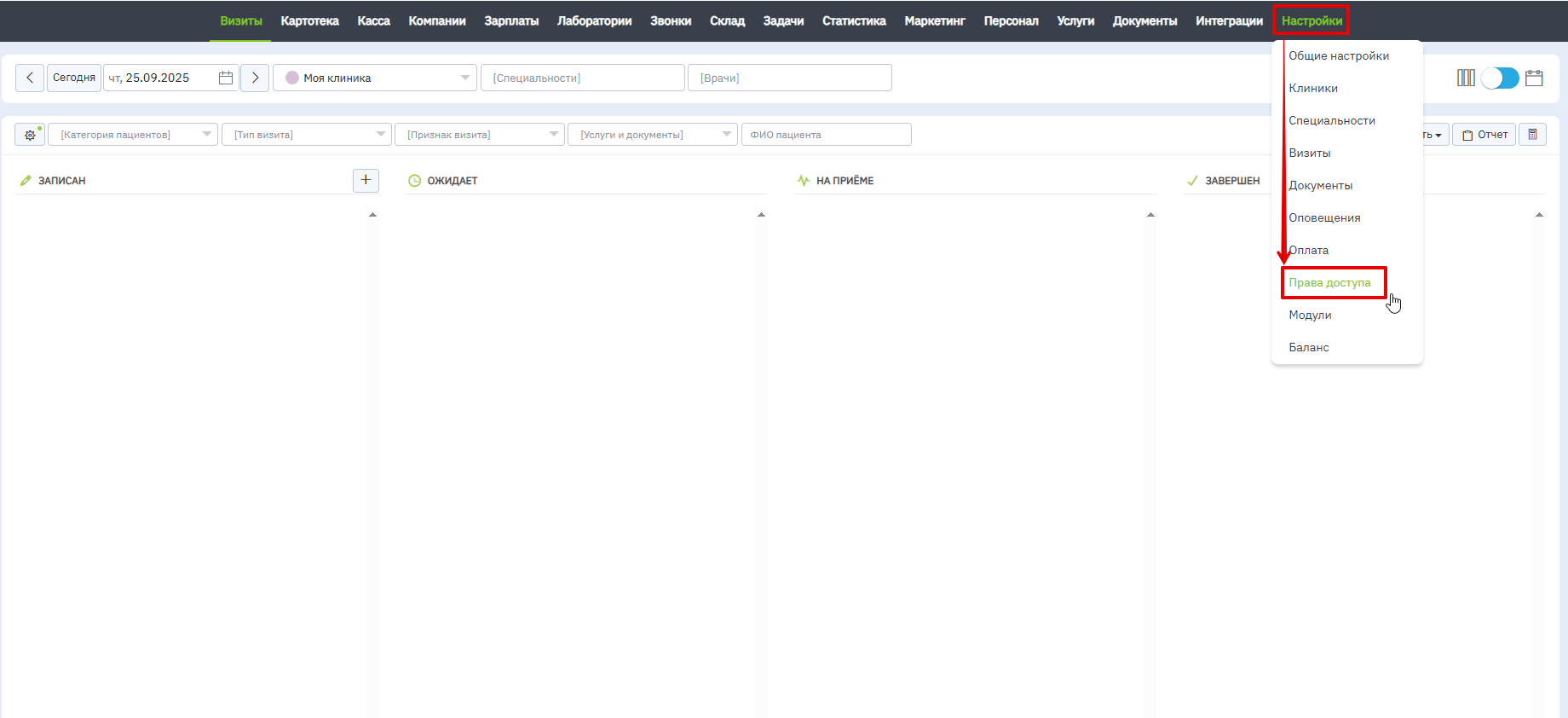Open the Картотека menu tab
The height and width of the screenshot is (718, 1568).
point(309,21)
